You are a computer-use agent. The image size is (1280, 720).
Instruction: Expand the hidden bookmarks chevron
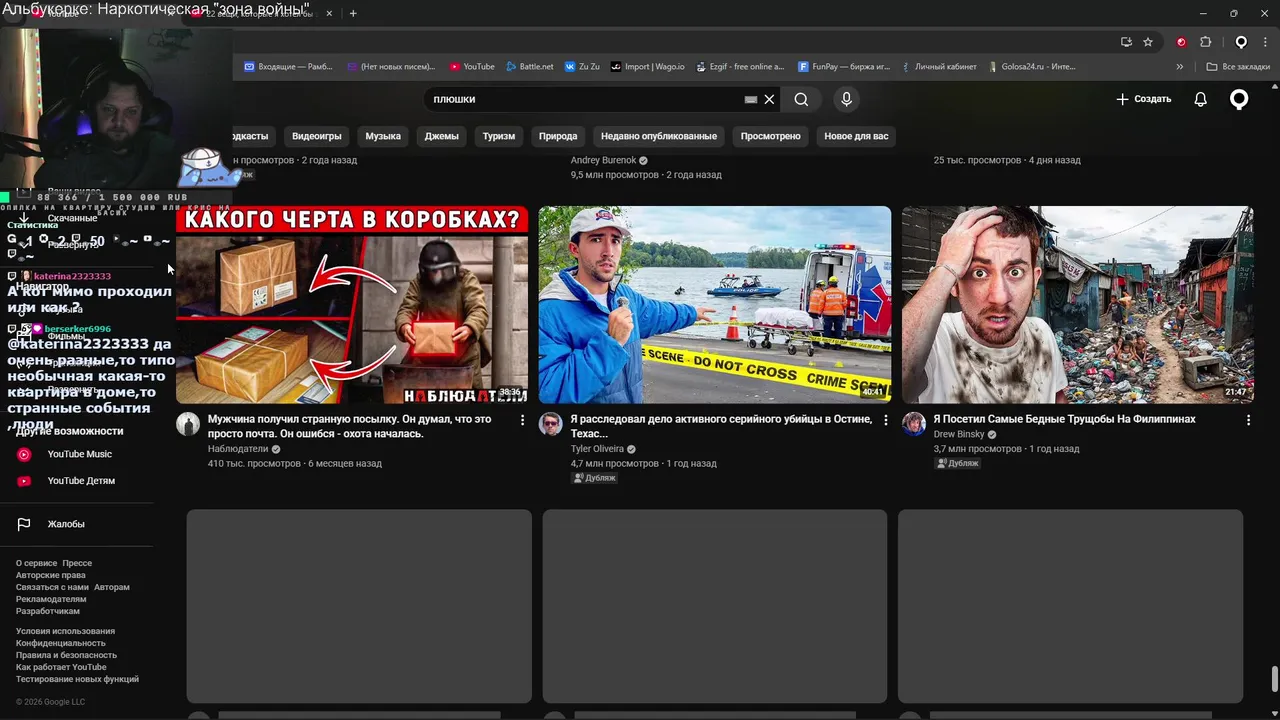(x=1180, y=67)
